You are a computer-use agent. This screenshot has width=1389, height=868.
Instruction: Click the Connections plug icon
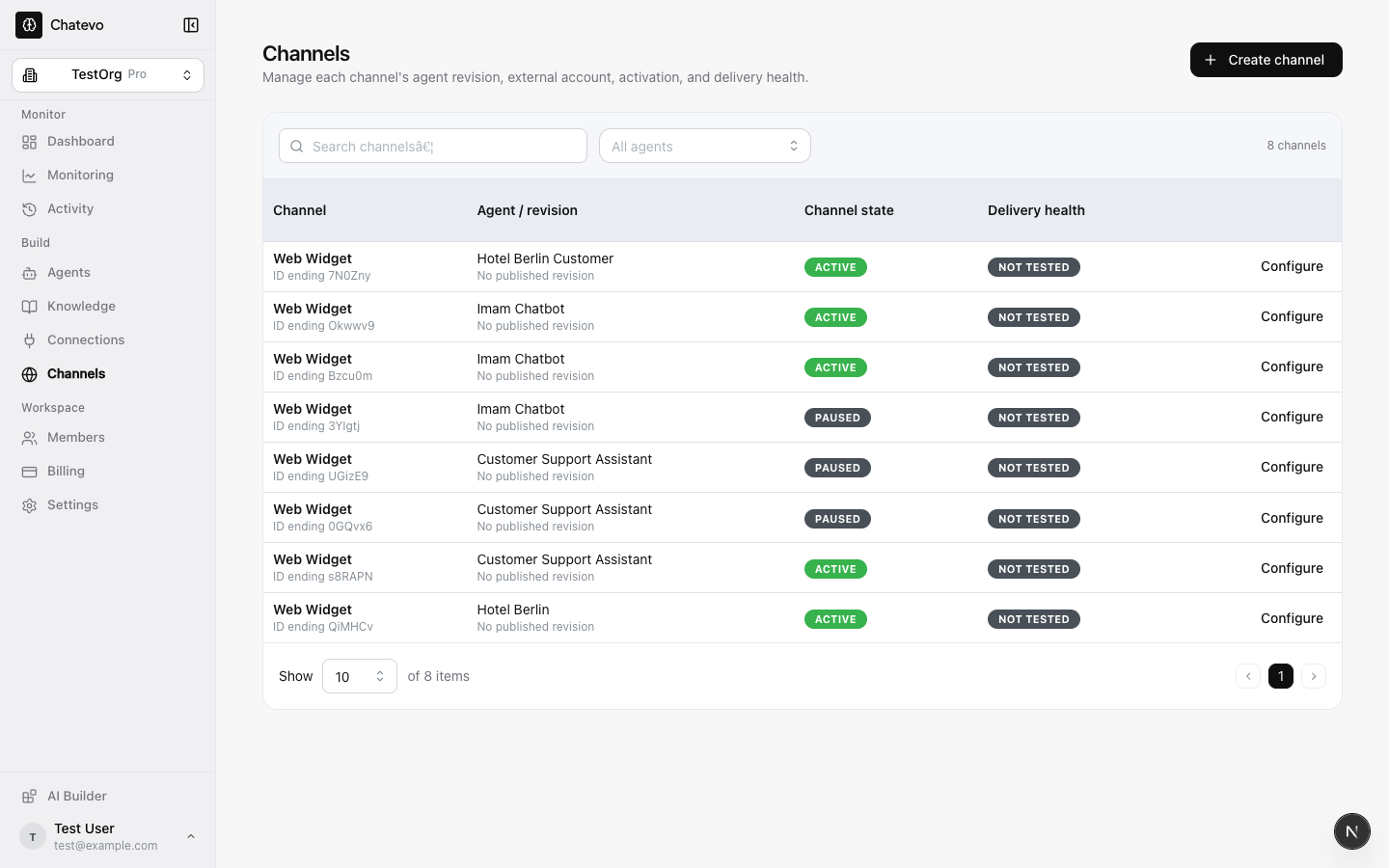pos(30,340)
